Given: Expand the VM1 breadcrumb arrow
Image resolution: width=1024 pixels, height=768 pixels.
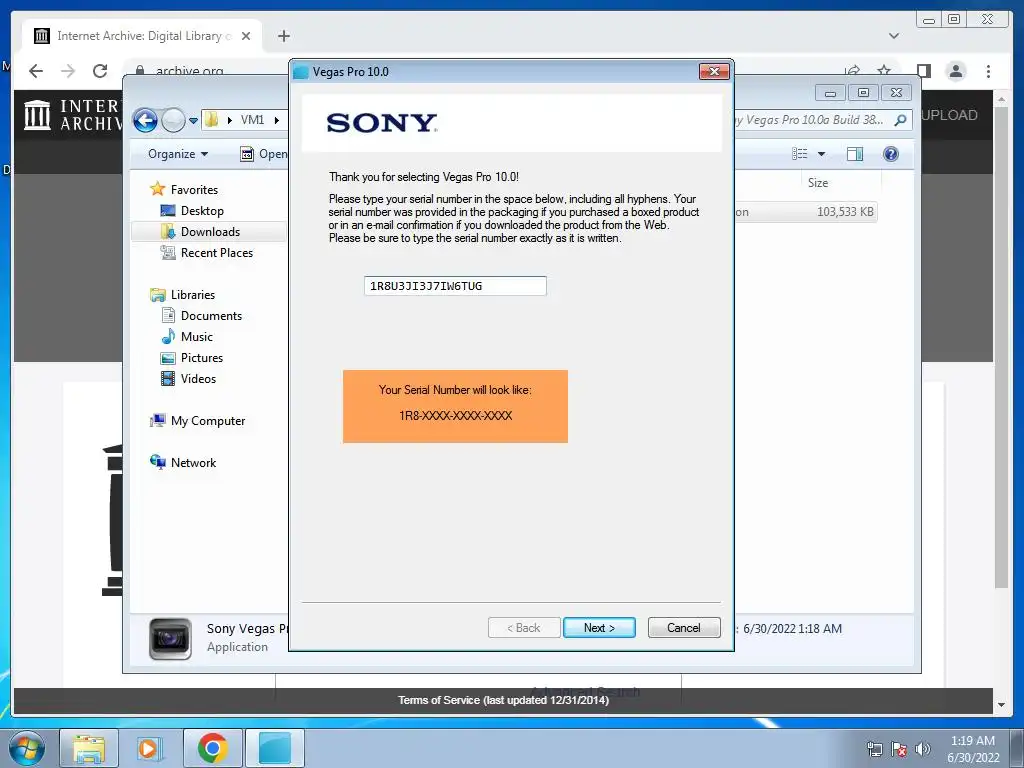Looking at the screenshot, I should click(x=277, y=120).
